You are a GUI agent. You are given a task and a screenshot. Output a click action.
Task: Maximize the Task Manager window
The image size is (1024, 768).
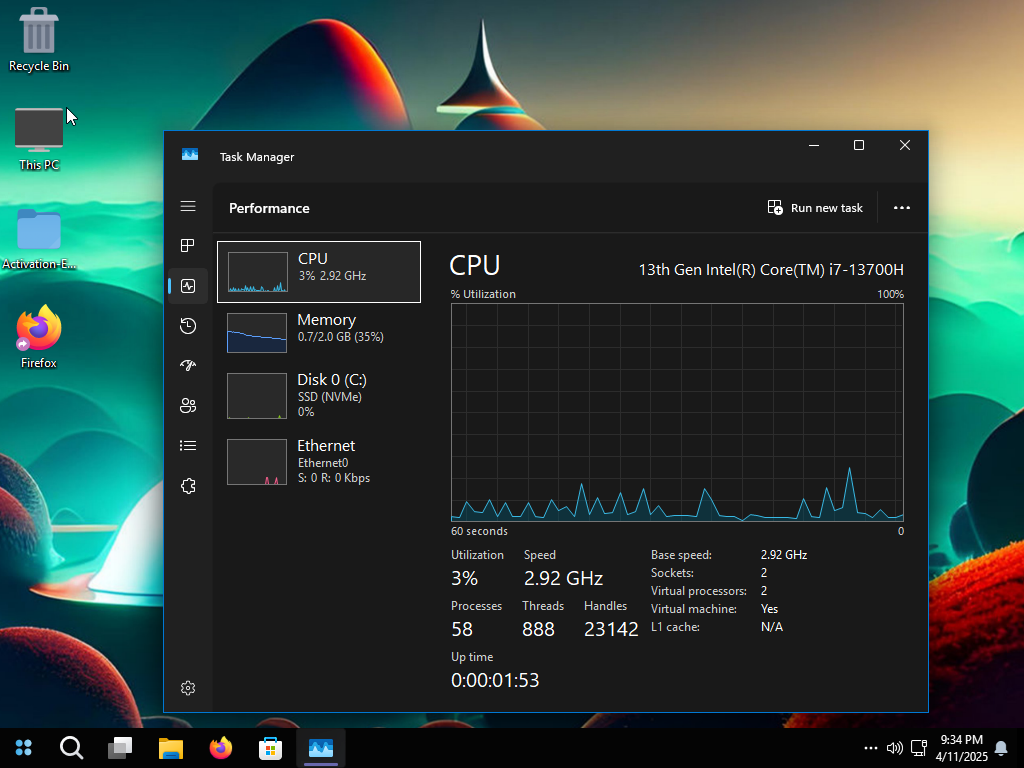859,145
